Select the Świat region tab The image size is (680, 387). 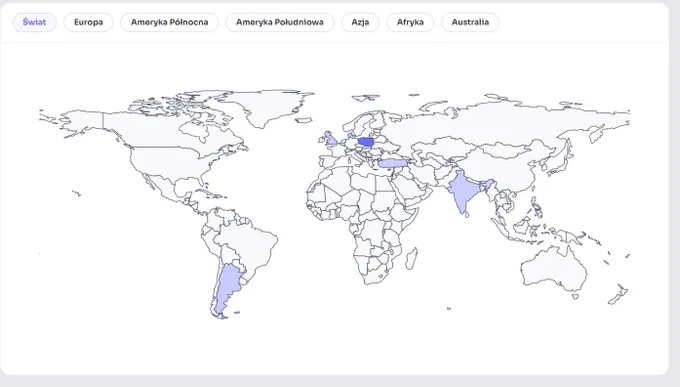click(x=34, y=22)
